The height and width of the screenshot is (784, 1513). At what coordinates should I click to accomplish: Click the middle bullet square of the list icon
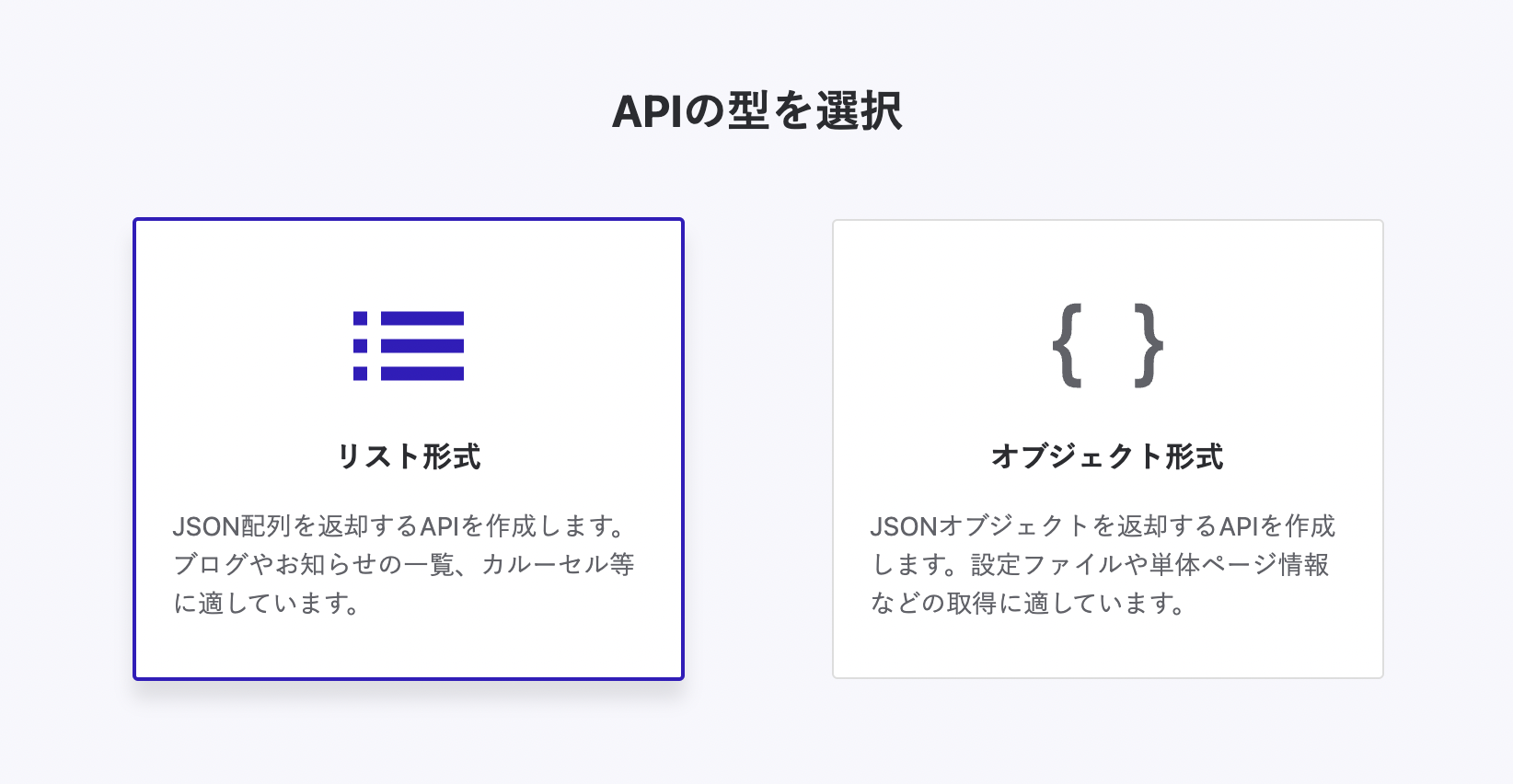[x=361, y=346]
